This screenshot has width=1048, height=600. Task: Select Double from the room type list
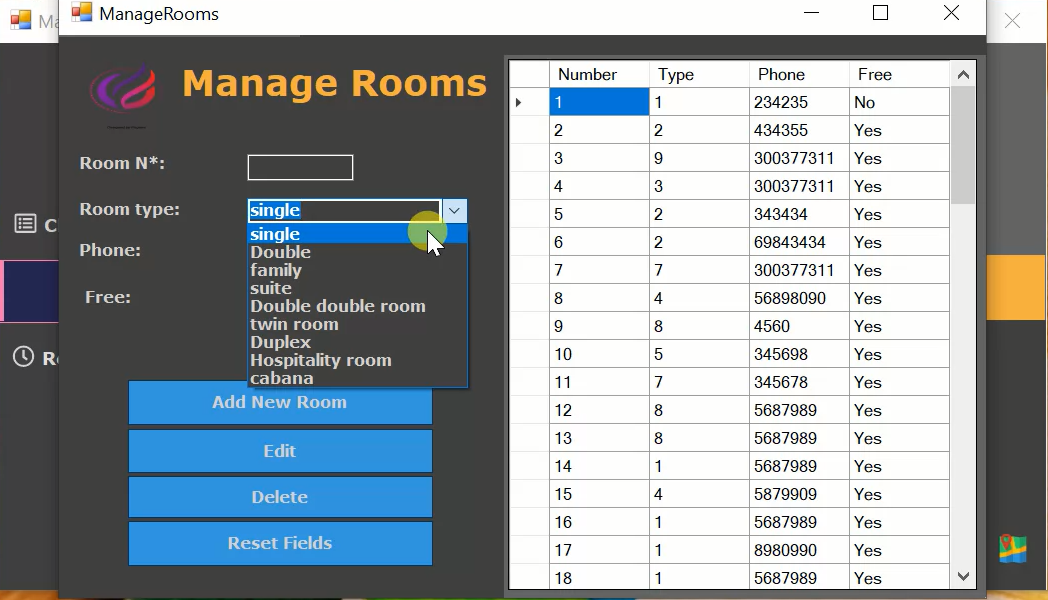click(280, 252)
